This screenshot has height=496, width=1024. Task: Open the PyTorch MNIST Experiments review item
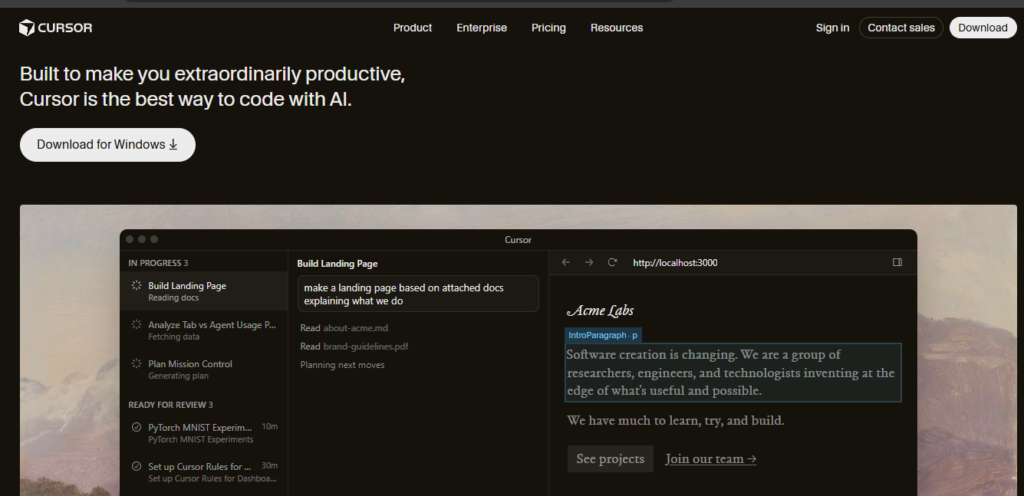click(x=204, y=433)
